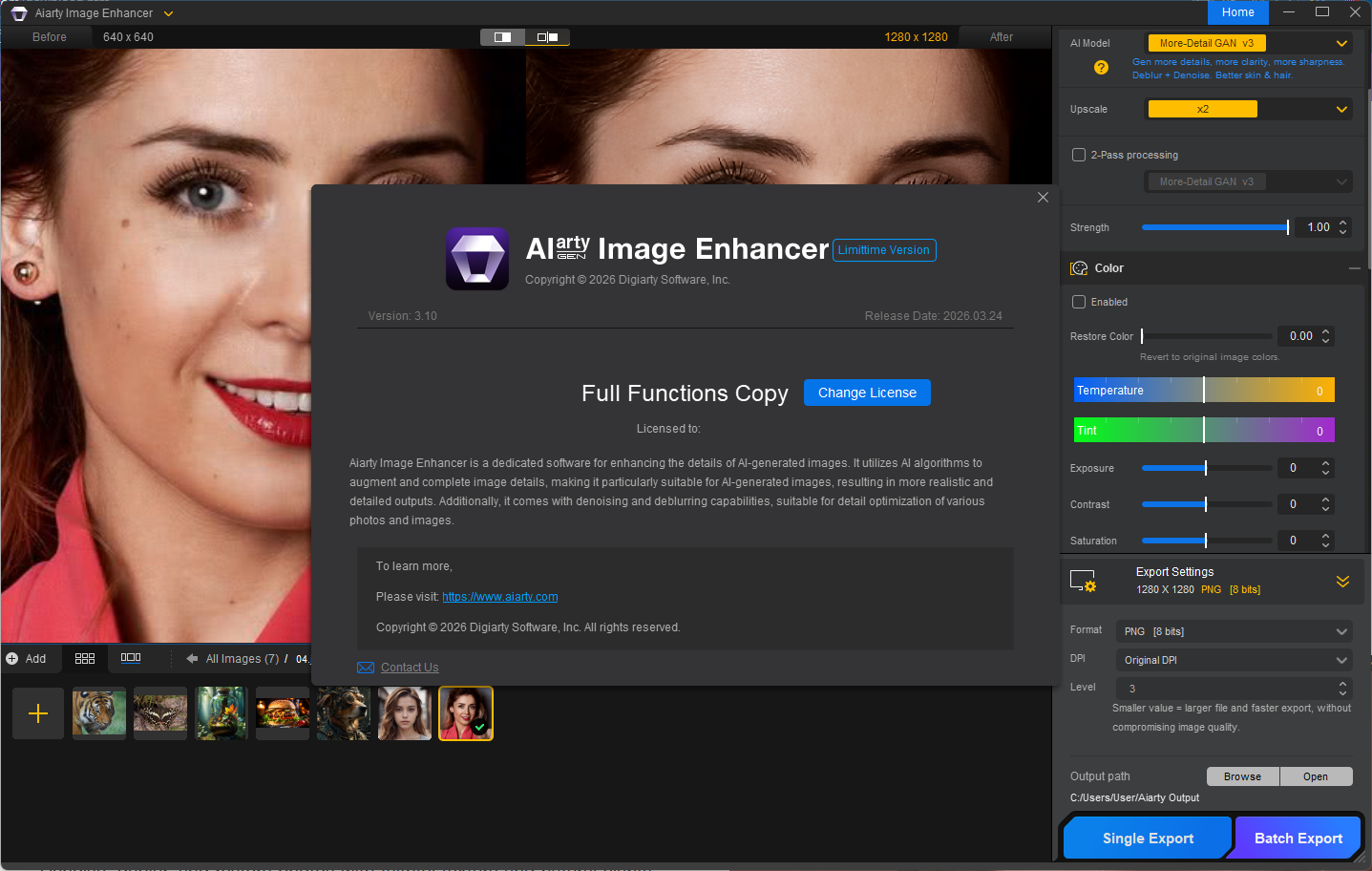Tick the Color Enabled checkbox
This screenshot has height=871, width=1372.
[x=1079, y=302]
